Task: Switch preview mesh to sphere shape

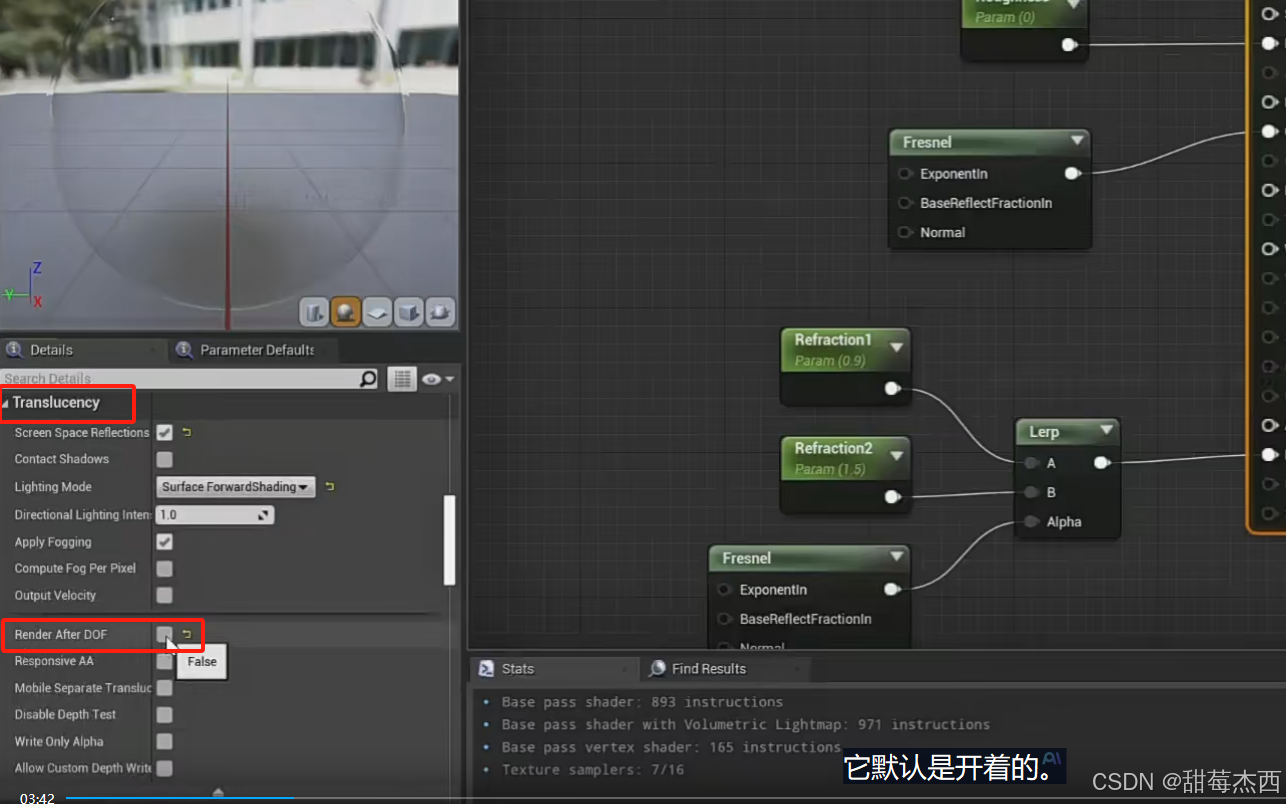Action: click(346, 313)
